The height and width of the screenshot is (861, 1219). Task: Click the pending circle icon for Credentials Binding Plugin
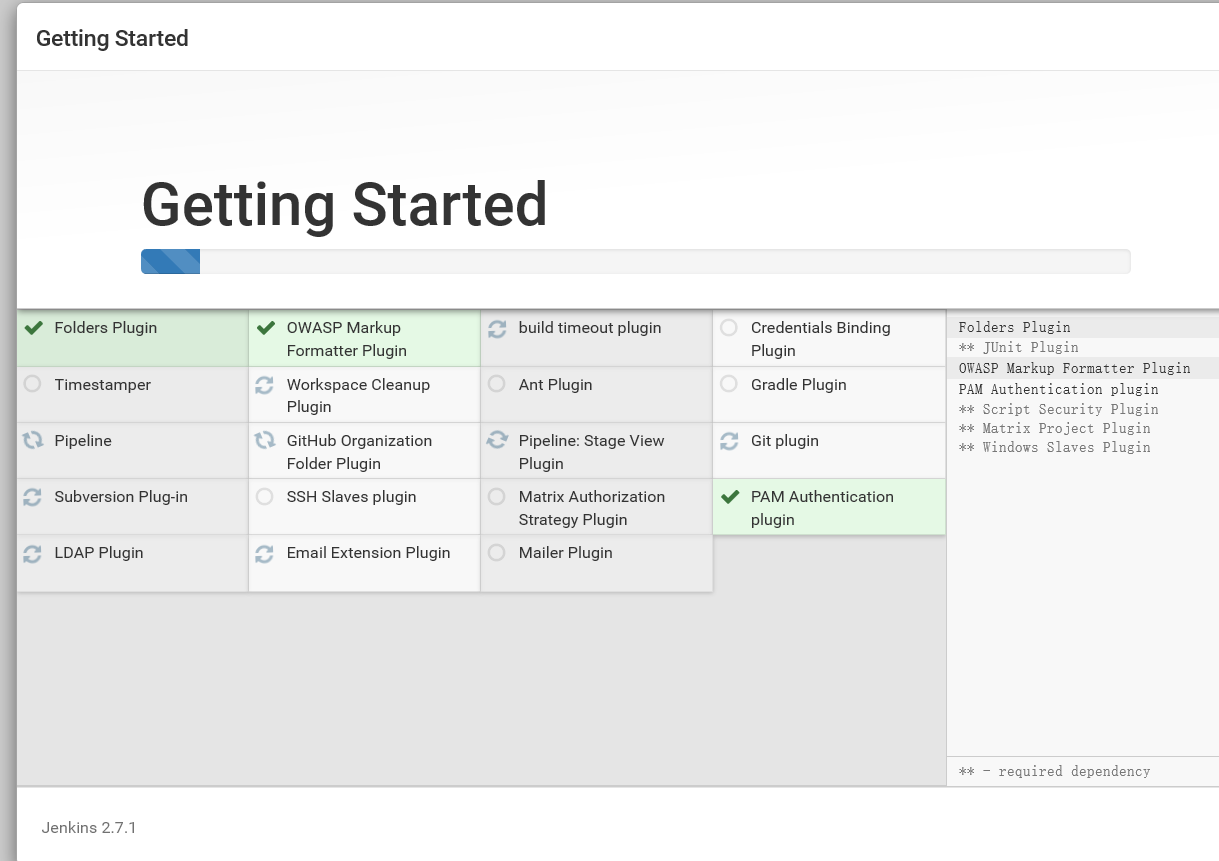pyautogui.click(x=729, y=328)
